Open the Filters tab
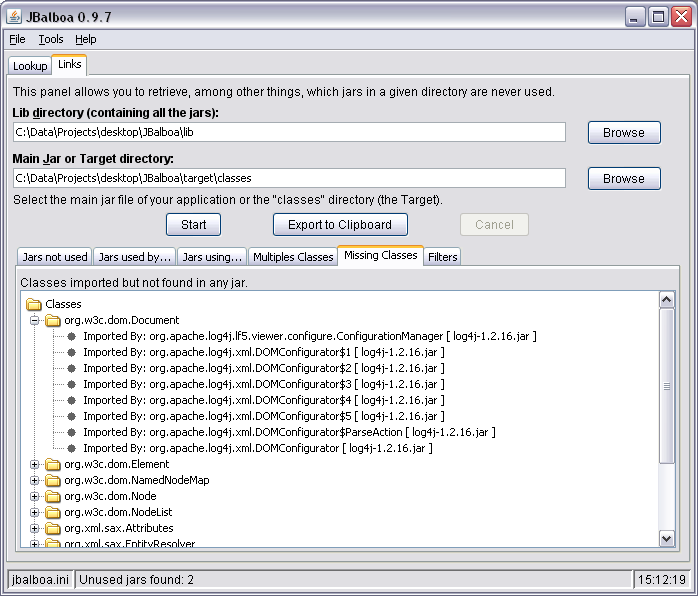This screenshot has height=596, width=698. [442, 257]
